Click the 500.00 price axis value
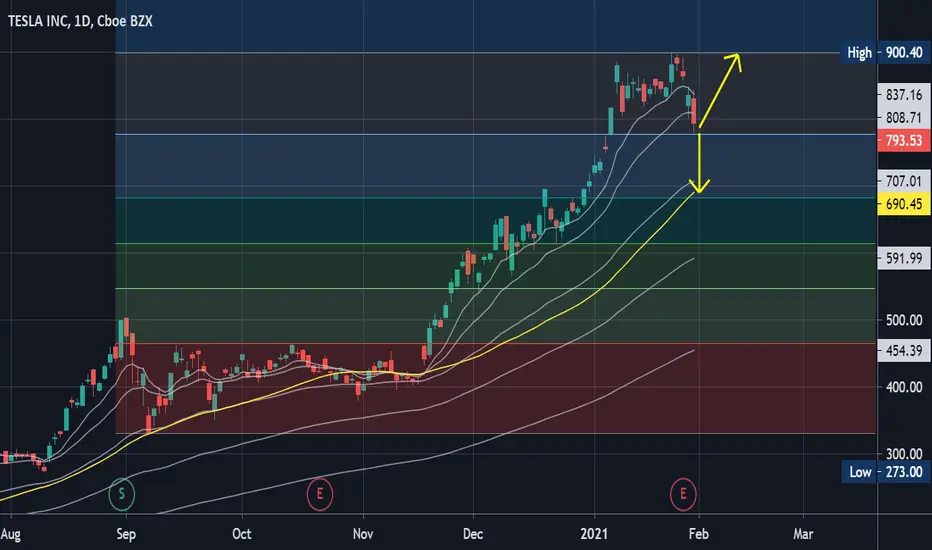This screenshot has height=550, width=932. [904, 320]
